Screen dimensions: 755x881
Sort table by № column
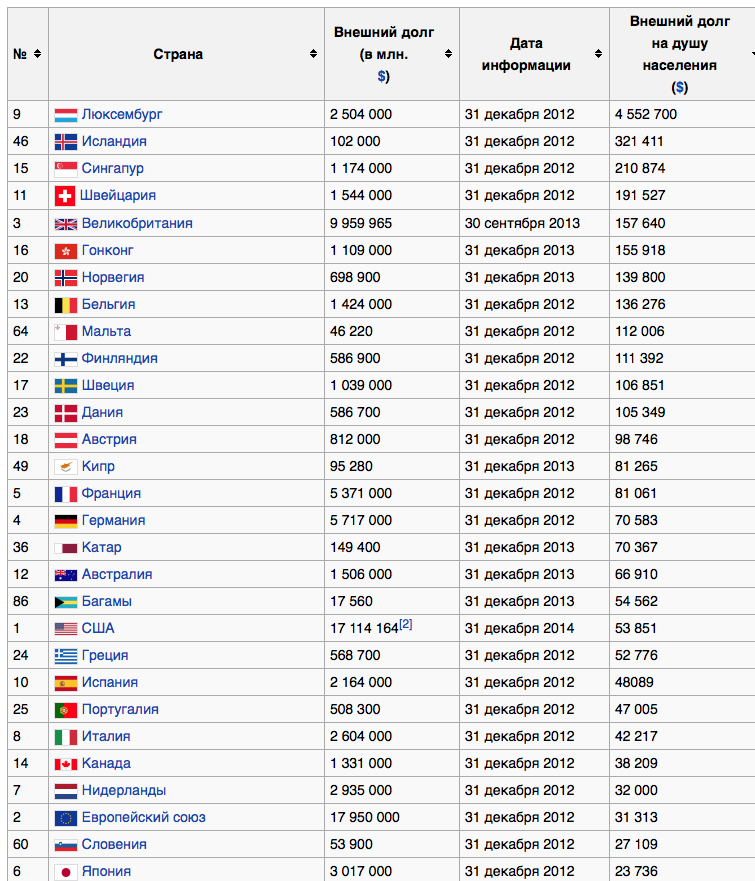37,54
